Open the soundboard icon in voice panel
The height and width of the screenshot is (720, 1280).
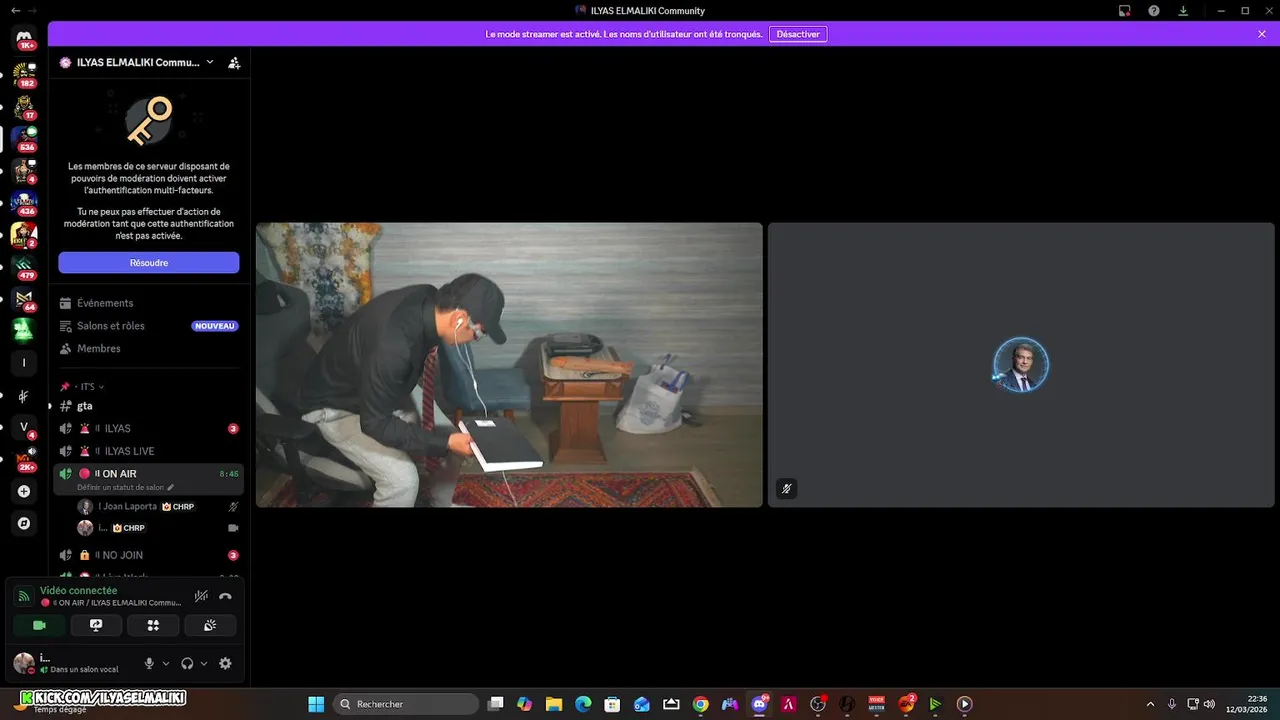(x=210, y=625)
